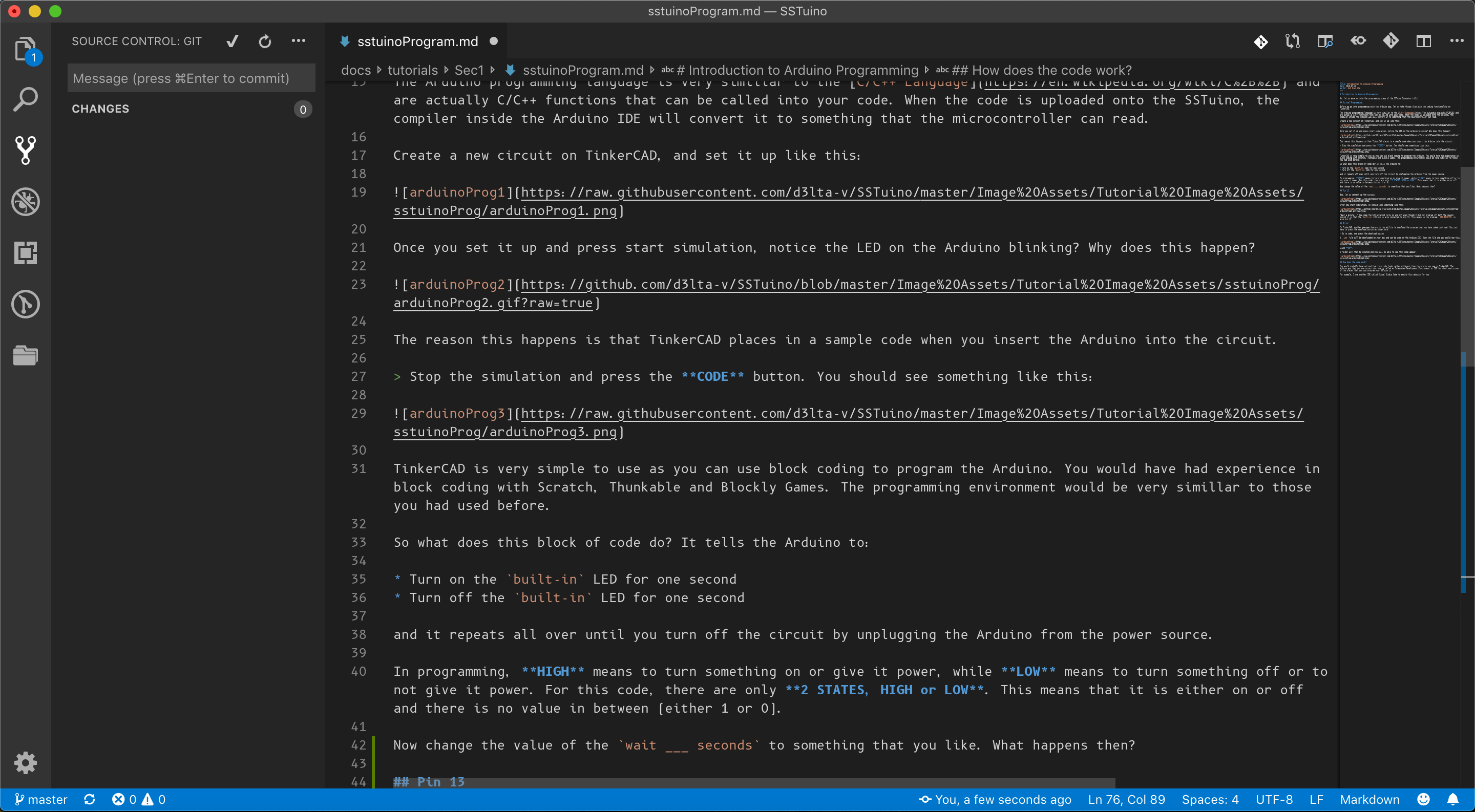1475x812 pixels.
Task: Open the markdown preview to the side
Action: 1325,41
